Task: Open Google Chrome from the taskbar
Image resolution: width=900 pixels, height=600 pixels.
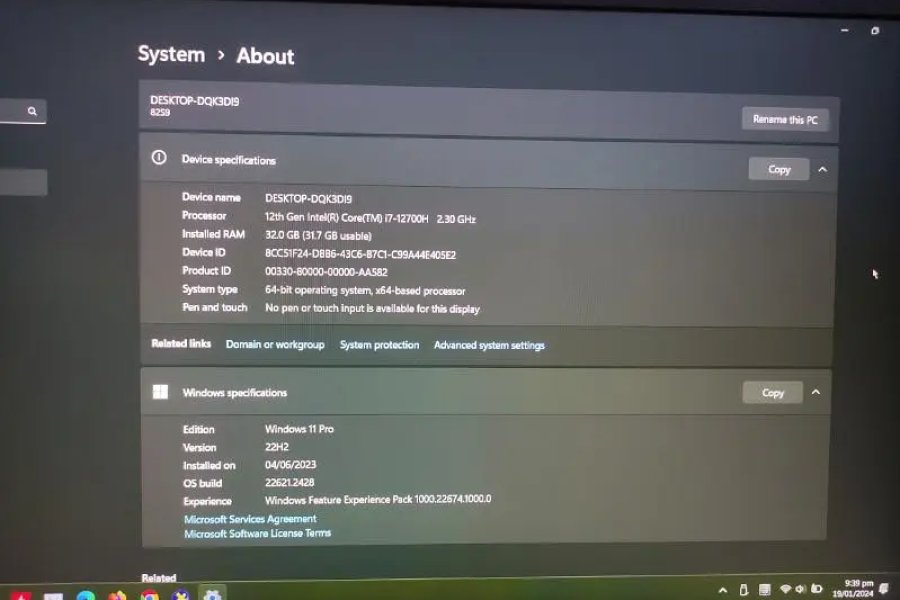Action: click(x=150, y=596)
